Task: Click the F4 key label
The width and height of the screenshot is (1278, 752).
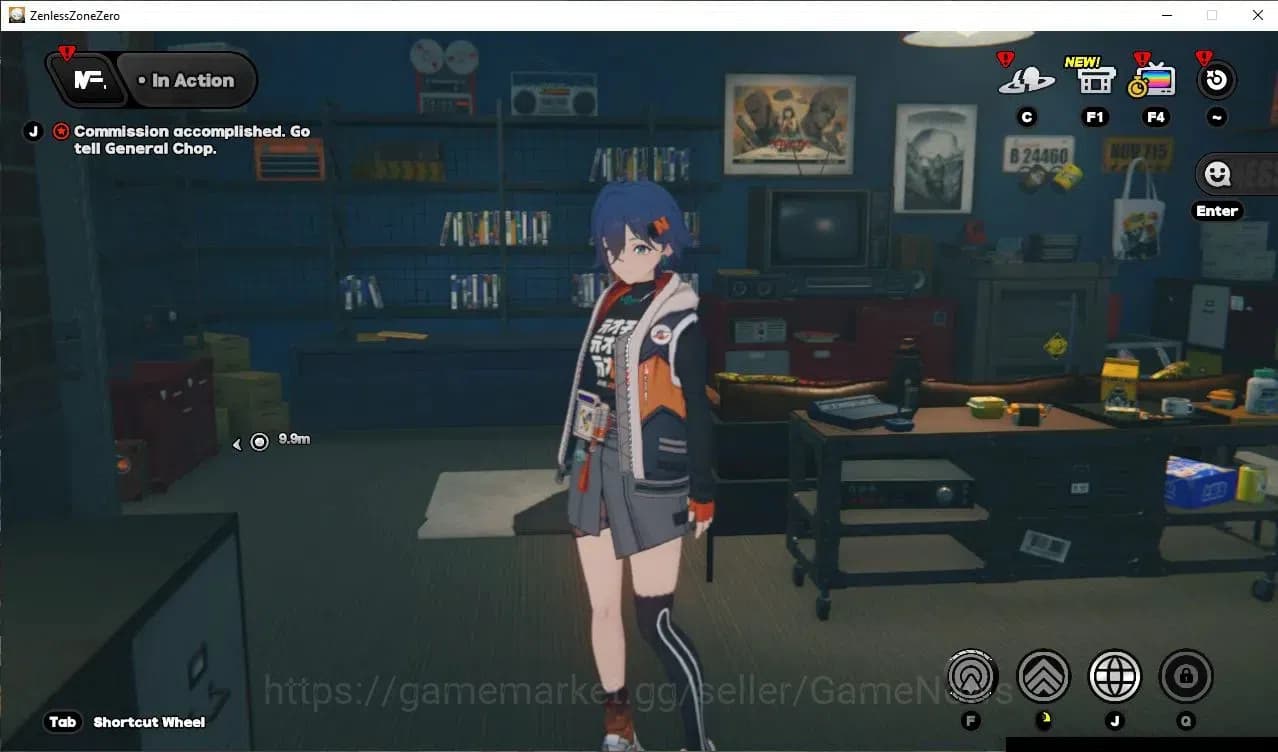Action: pyautogui.click(x=1156, y=117)
